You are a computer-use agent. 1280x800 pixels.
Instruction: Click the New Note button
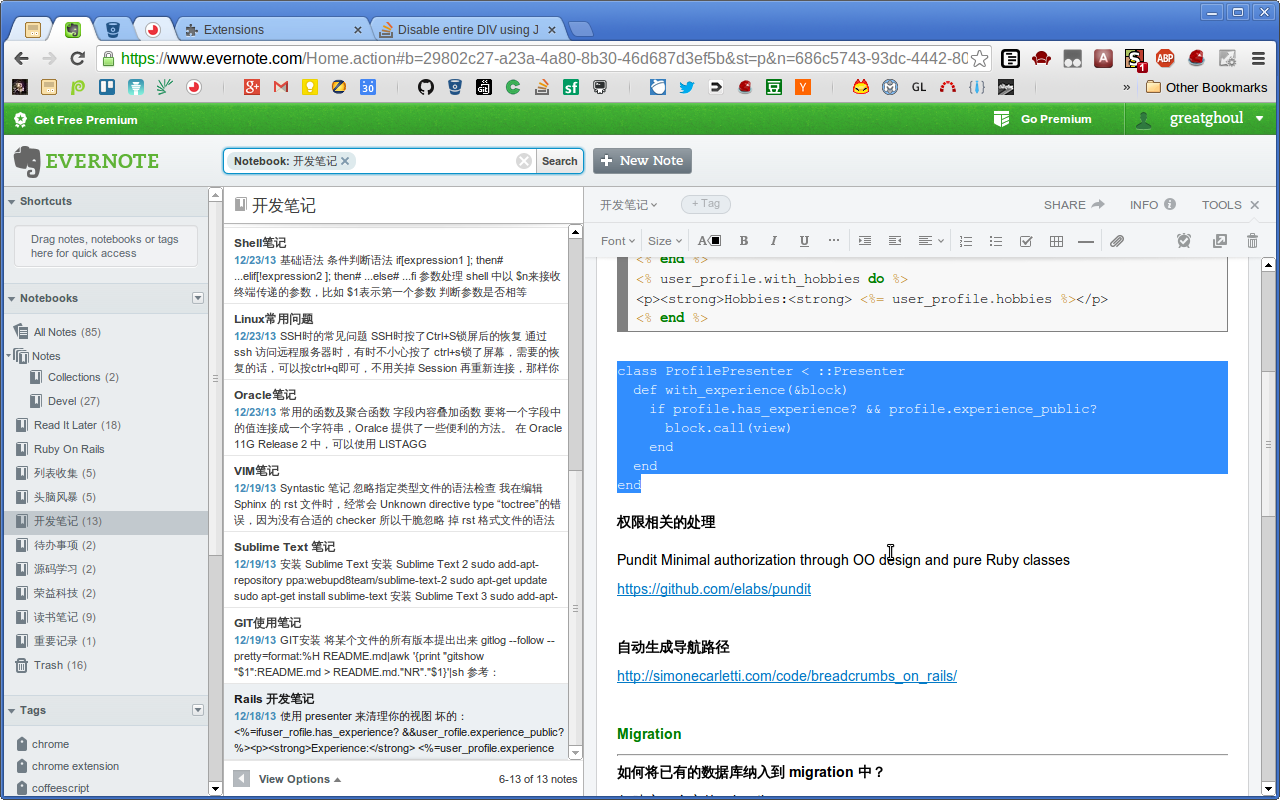[642, 161]
